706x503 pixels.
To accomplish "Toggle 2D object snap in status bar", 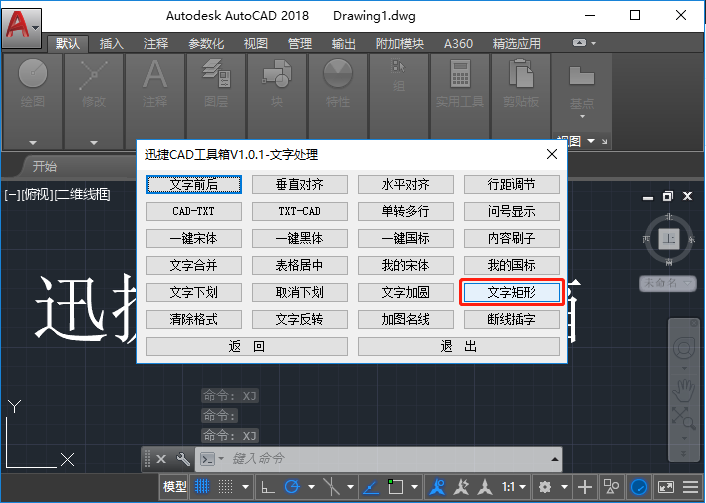I will 395,487.
